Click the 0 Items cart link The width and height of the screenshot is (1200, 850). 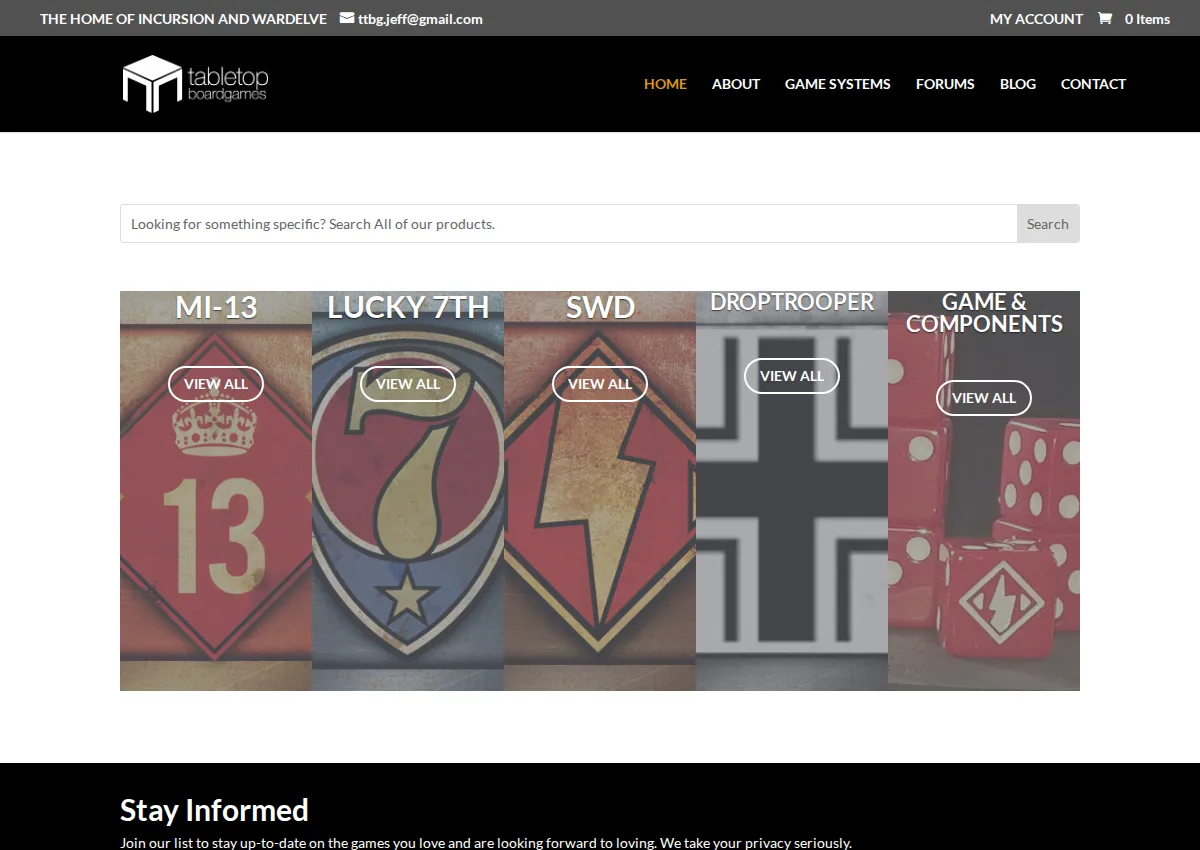(1147, 19)
